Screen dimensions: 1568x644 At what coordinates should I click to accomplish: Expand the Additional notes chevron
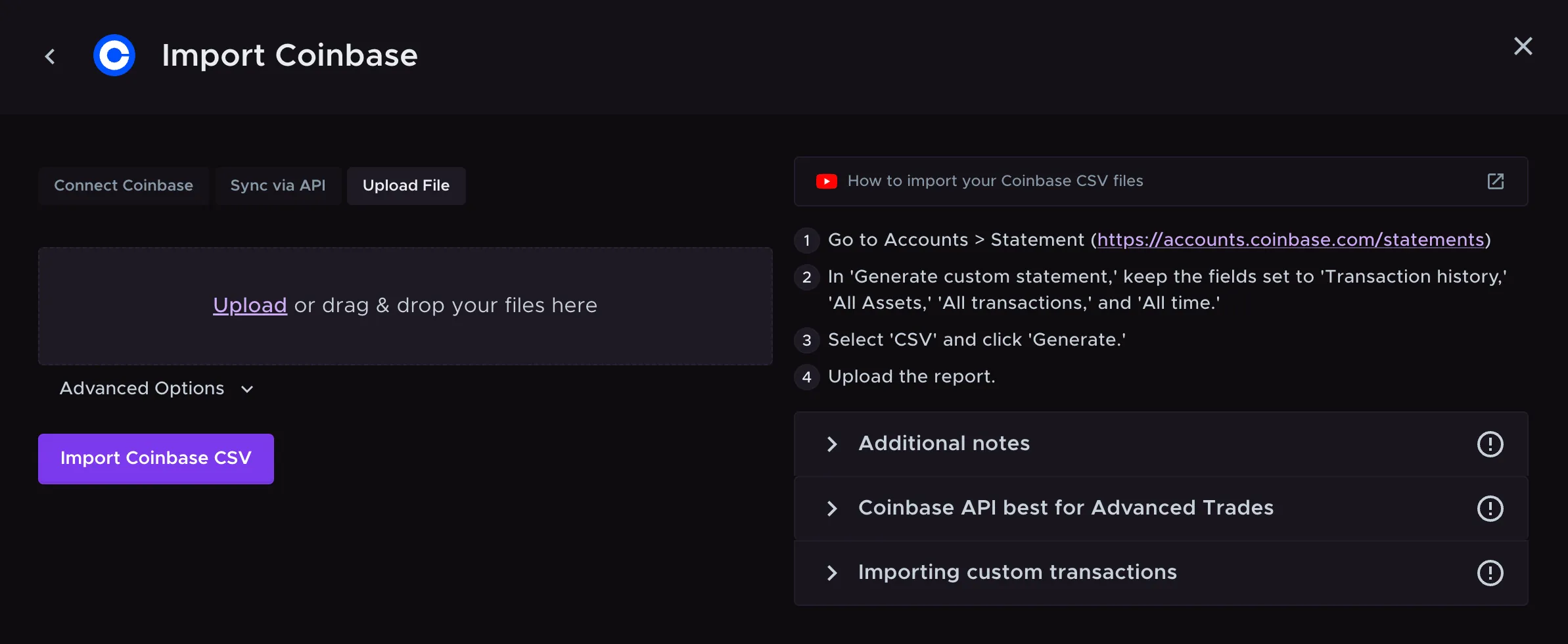(x=832, y=444)
